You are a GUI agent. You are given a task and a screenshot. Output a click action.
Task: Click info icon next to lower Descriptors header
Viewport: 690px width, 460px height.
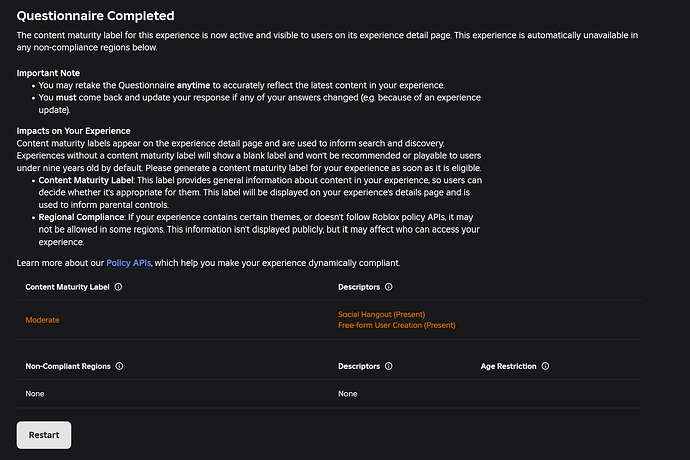pos(389,366)
